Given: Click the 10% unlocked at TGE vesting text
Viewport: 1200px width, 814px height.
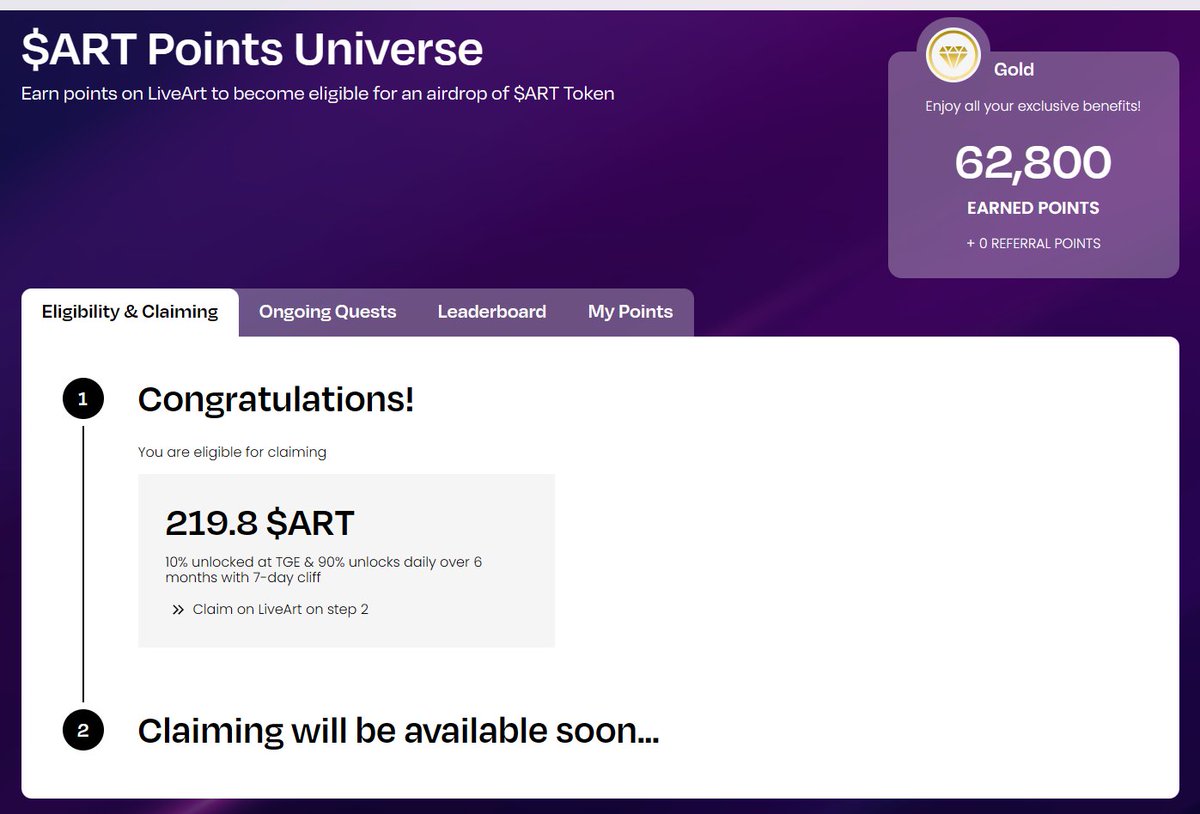Looking at the screenshot, I should point(324,570).
